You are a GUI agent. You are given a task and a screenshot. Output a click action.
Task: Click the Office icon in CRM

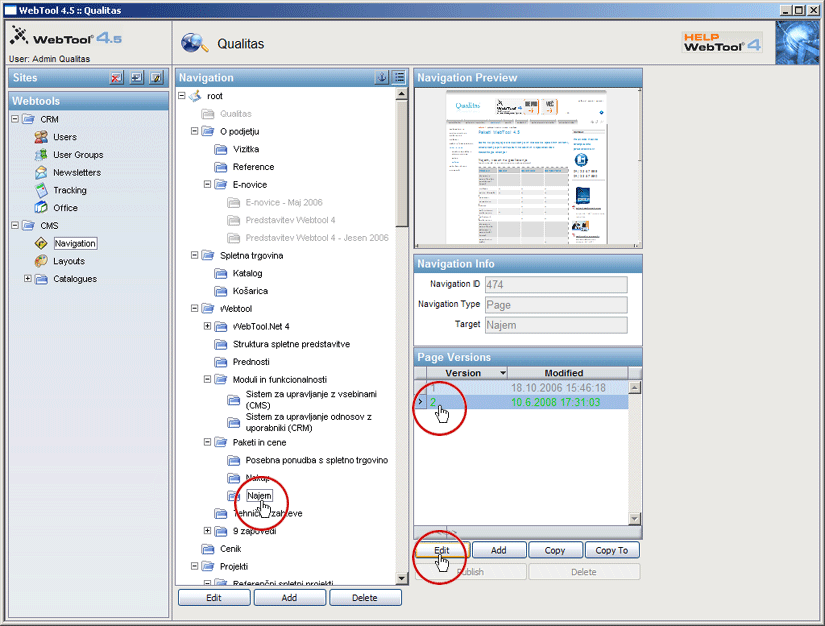pyautogui.click(x=41, y=208)
